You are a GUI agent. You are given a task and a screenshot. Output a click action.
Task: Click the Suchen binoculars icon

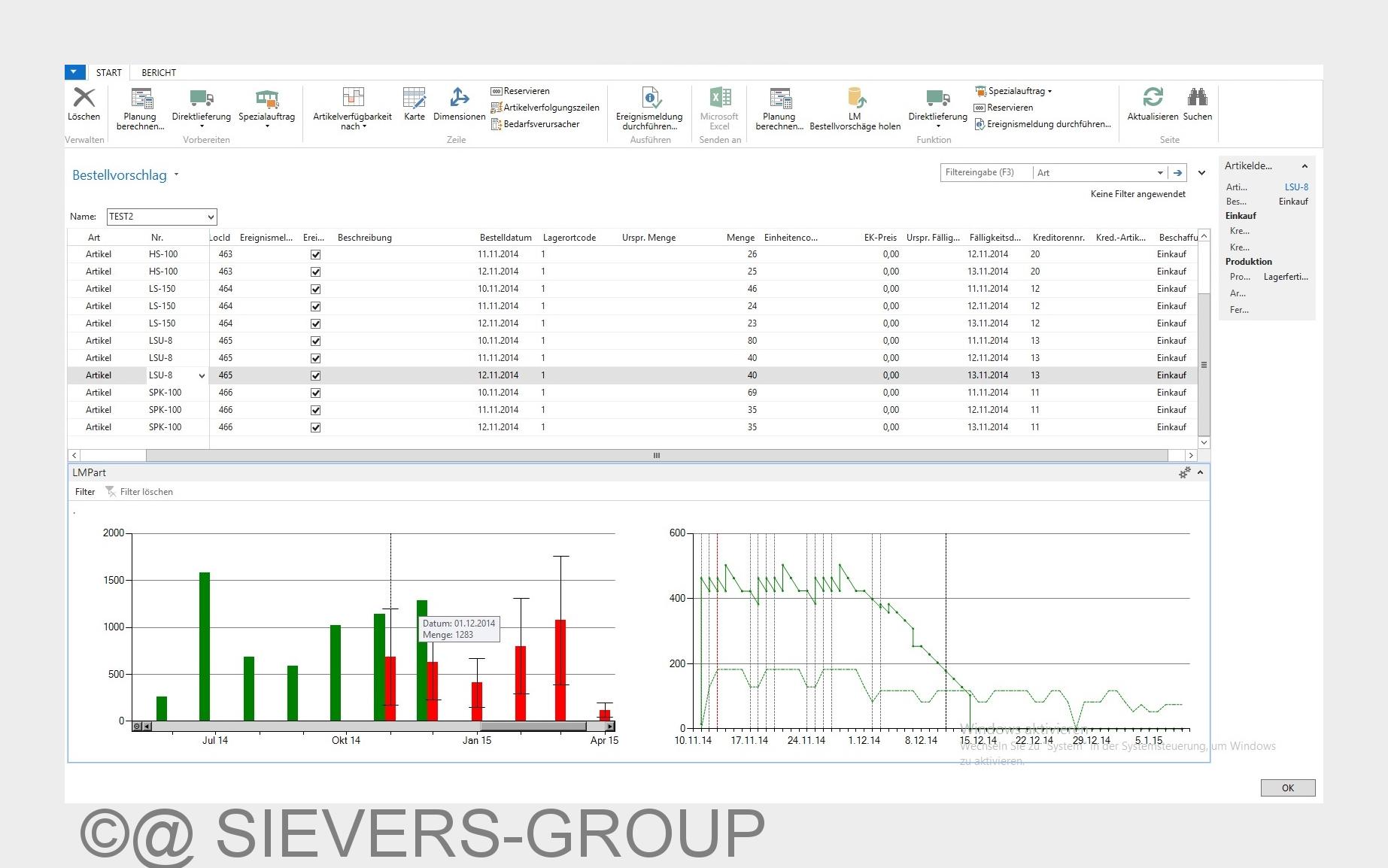(1197, 98)
